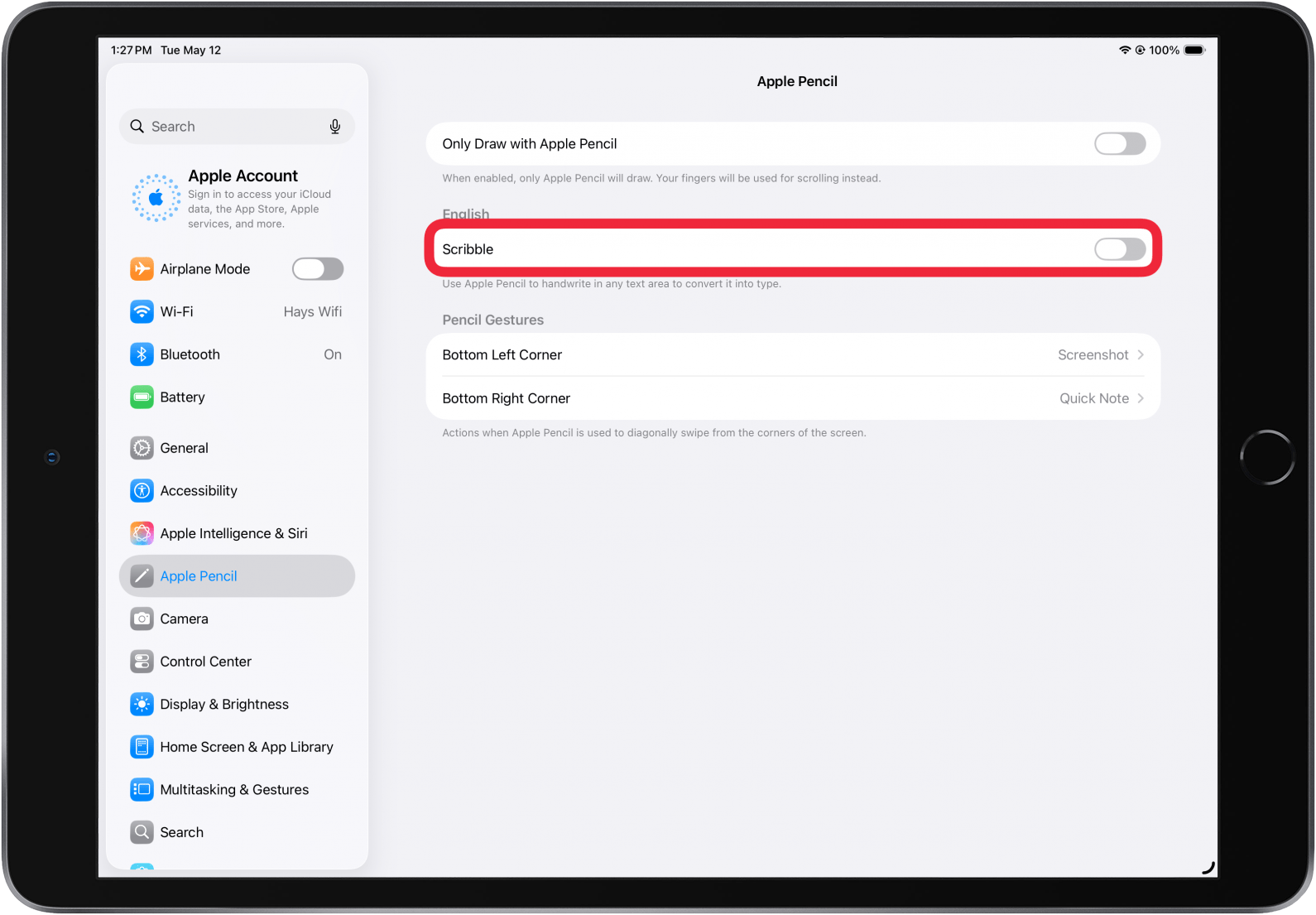The image size is (1316, 915).
Task: Go to Battery settings
Action: (237, 397)
